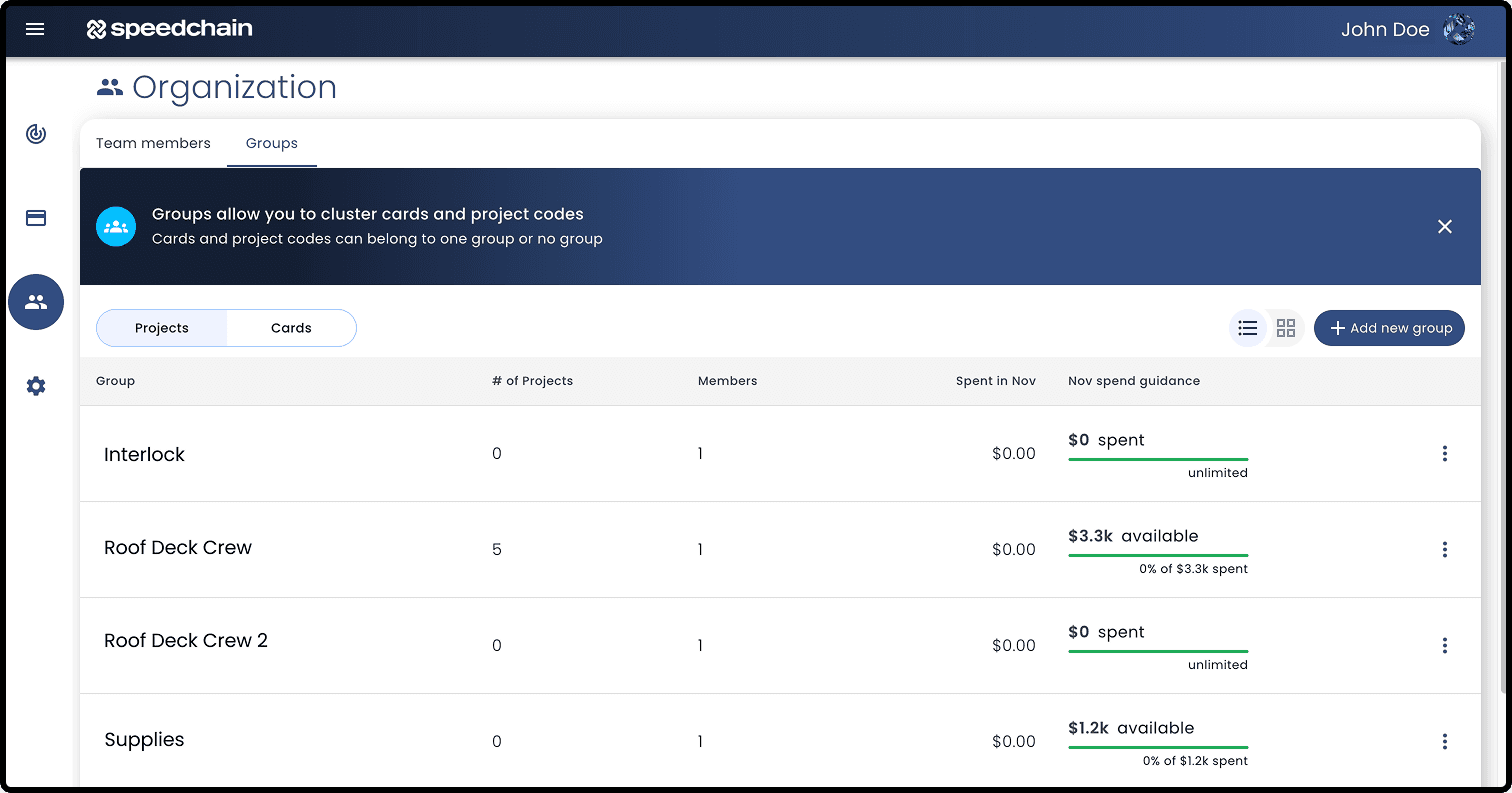Click the Members column header
The image size is (1512, 793).
[727, 381]
